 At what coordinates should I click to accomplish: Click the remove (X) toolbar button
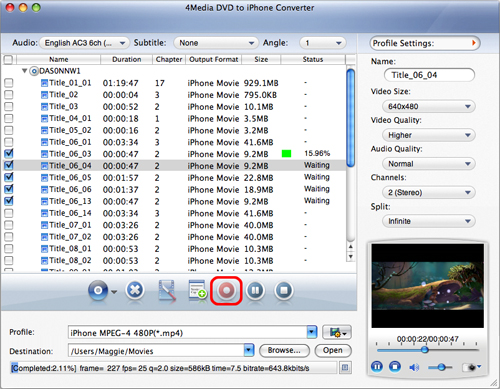(135, 290)
